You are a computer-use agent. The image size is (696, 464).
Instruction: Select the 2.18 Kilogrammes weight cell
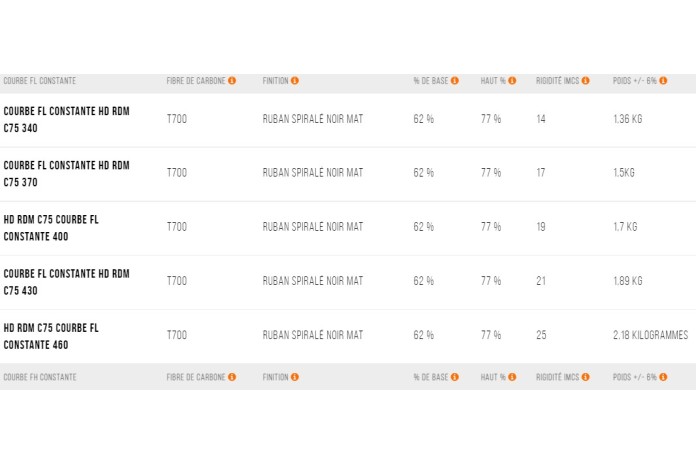tap(650, 335)
